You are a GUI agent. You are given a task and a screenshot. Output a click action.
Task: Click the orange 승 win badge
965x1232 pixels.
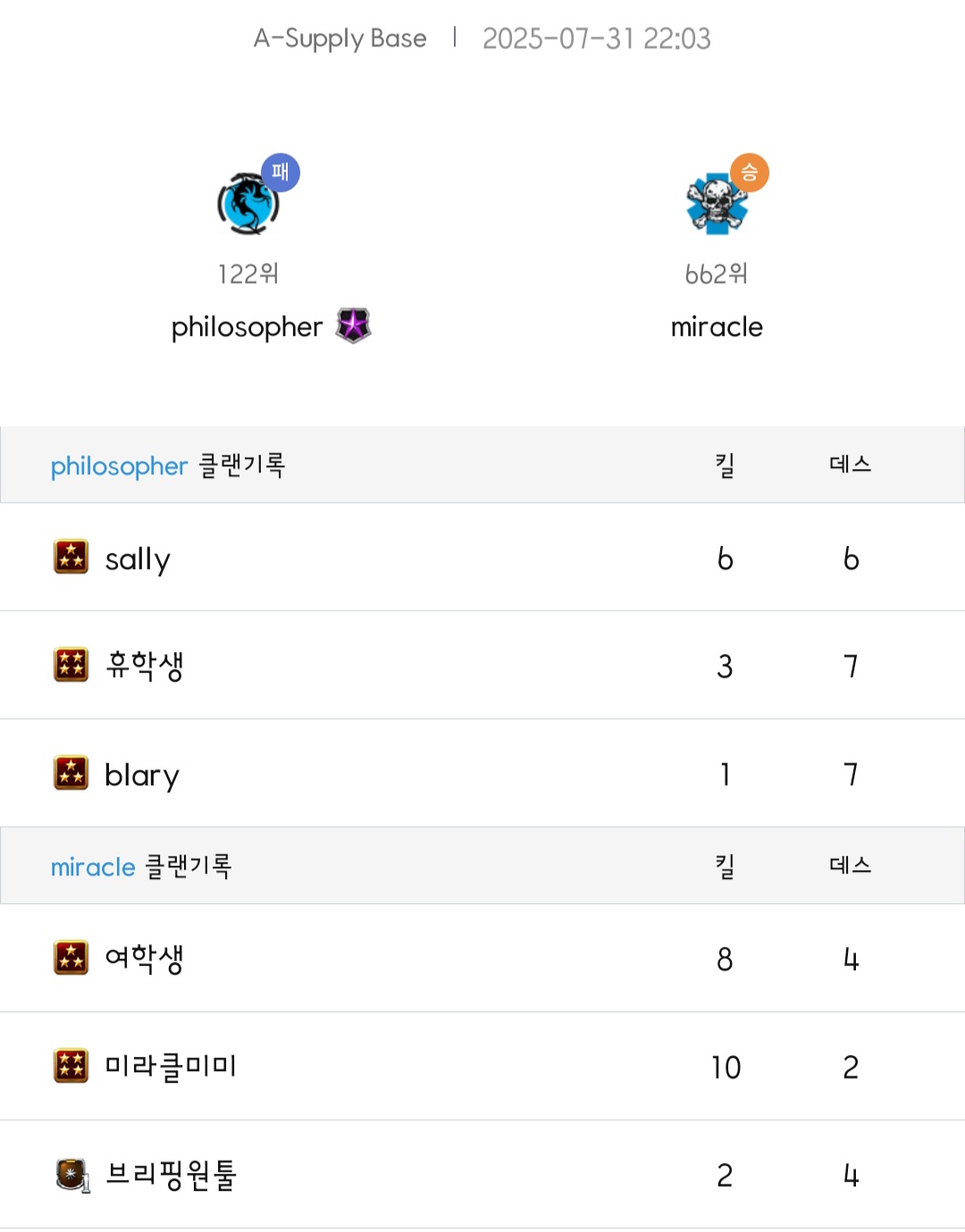coord(750,172)
